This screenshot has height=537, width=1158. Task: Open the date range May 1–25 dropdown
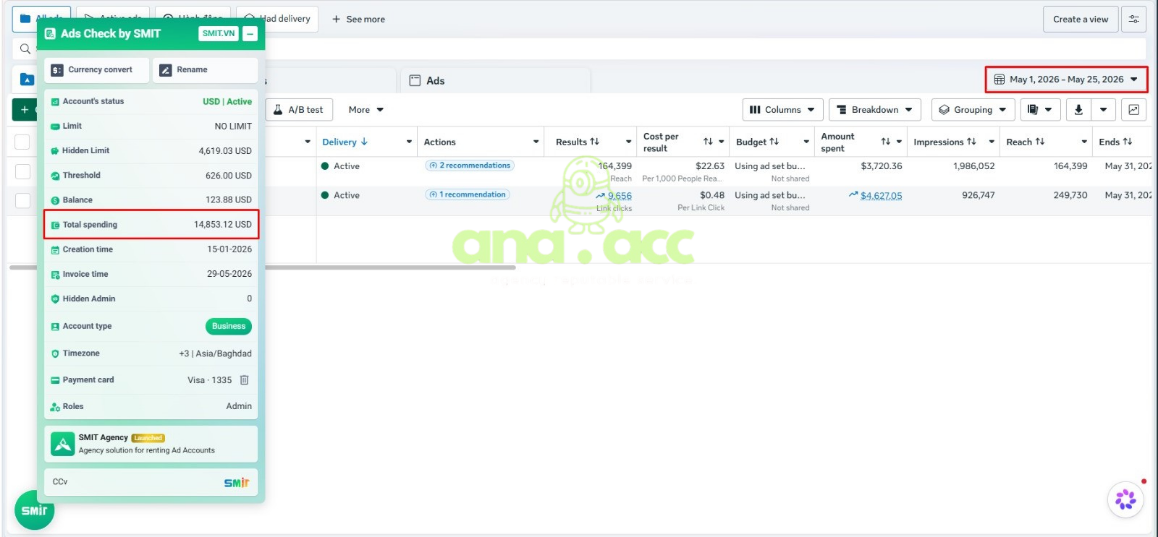[x=1066, y=79]
